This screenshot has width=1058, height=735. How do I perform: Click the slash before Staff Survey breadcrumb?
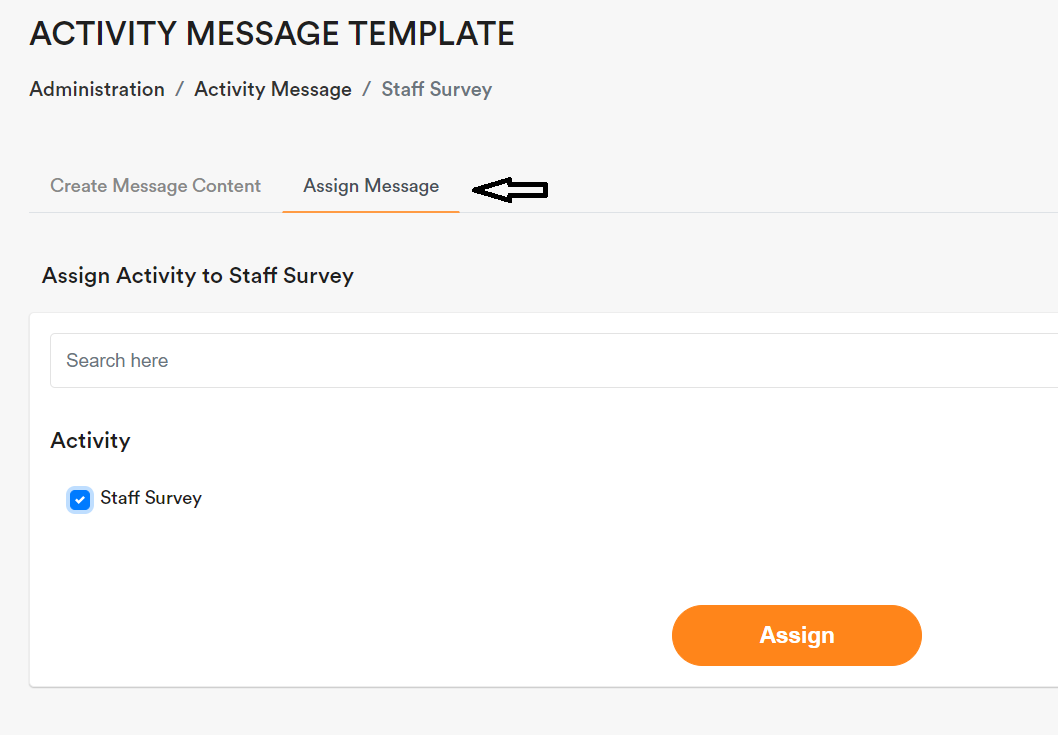click(367, 89)
